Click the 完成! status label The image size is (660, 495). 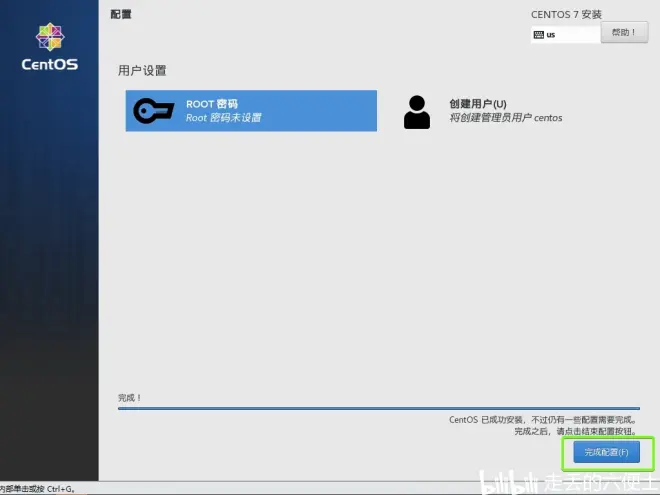coord(129,397)
